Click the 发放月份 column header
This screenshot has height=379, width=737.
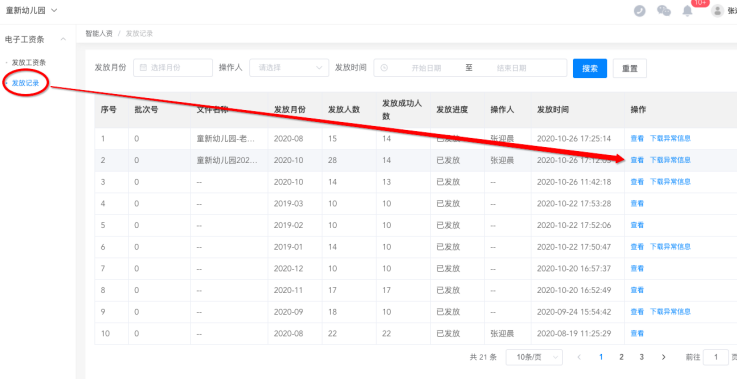click(290, 110)
